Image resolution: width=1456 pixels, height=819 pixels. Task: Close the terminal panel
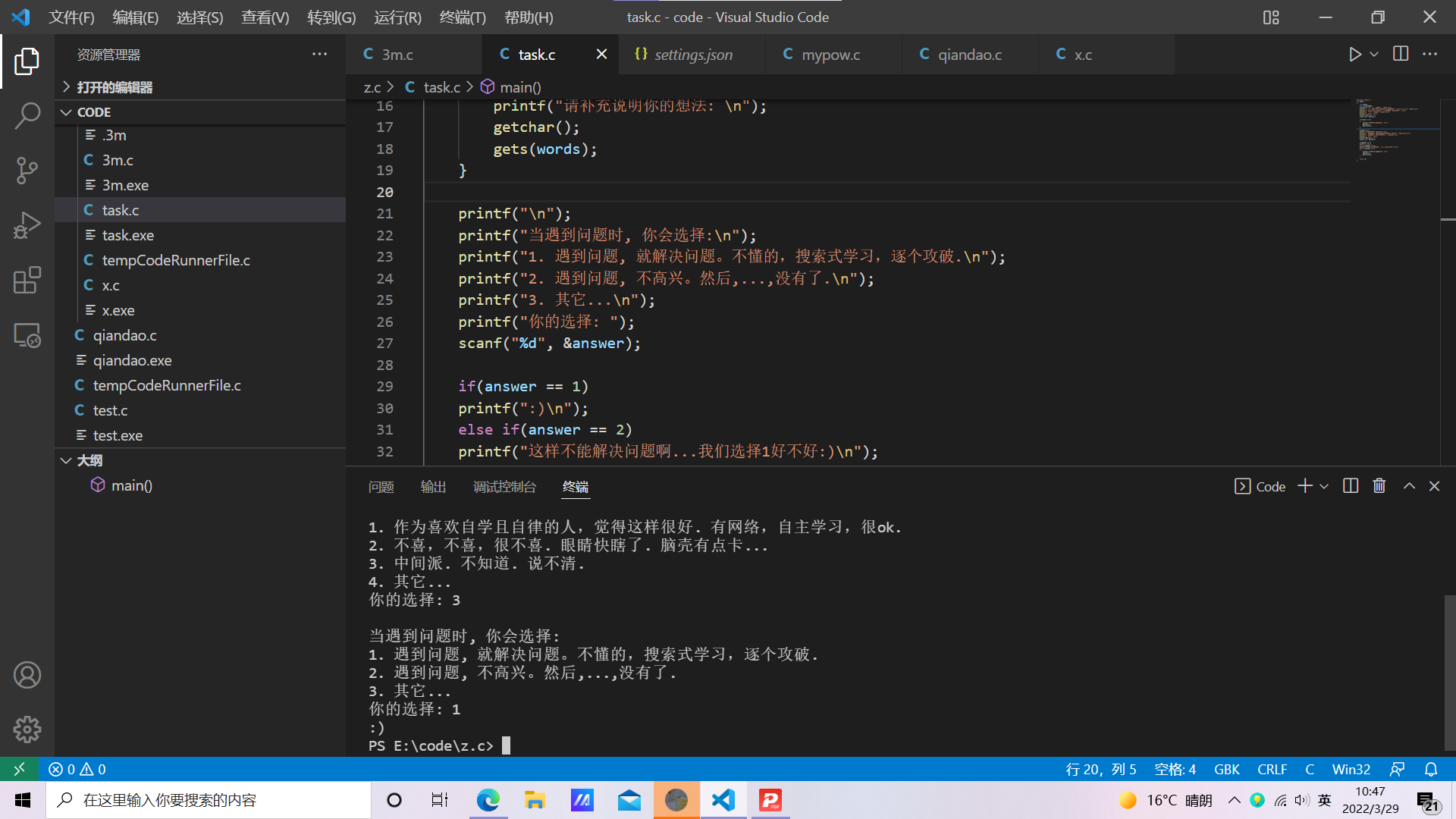click(1434, 486)
